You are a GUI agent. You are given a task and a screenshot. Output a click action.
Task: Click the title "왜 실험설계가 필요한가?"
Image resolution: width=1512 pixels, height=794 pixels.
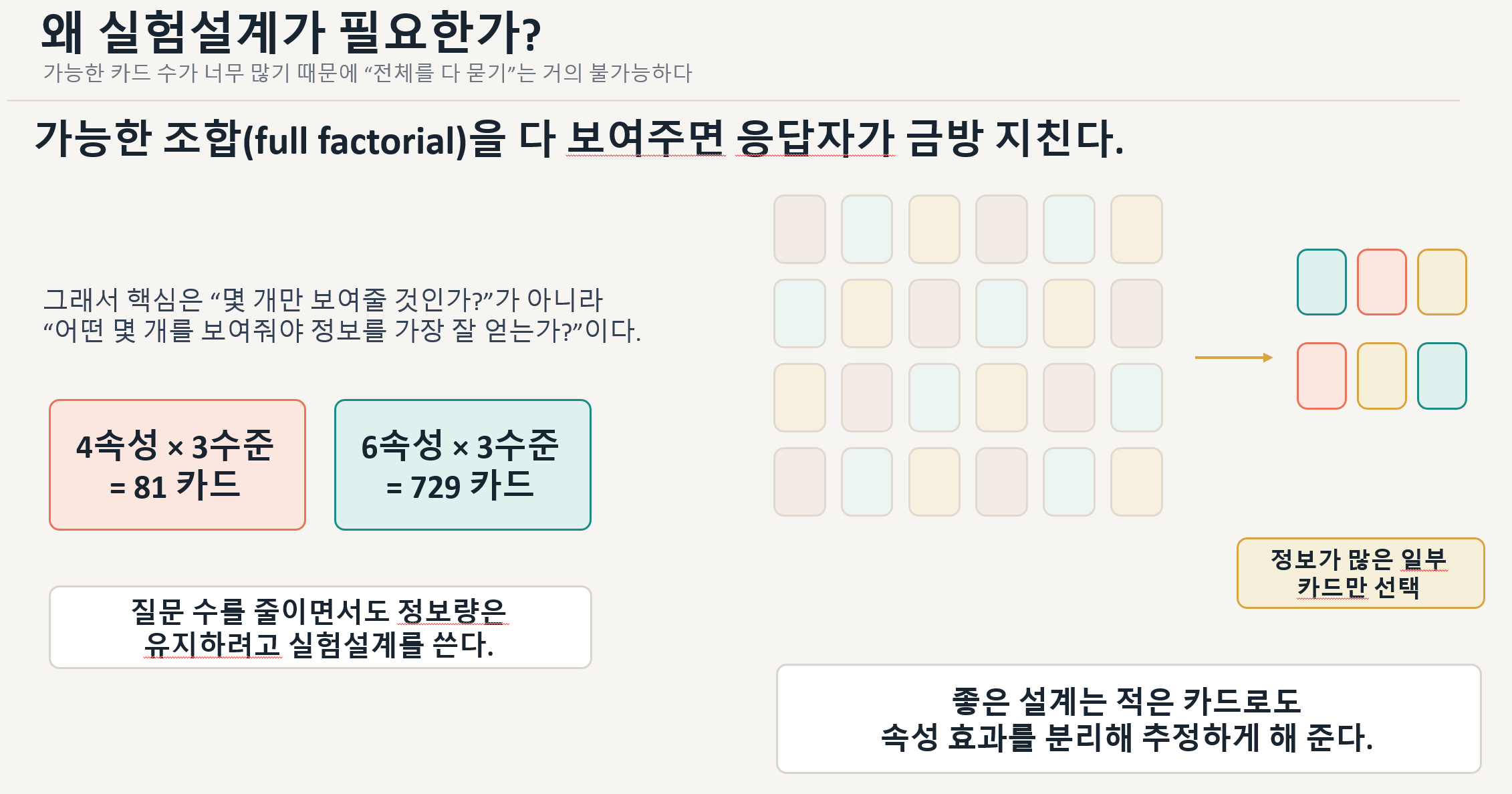coord(291,32)
